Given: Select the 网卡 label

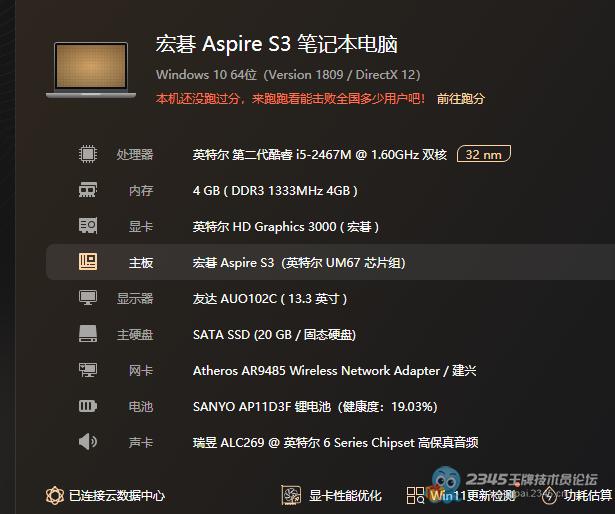Looking at the screenshot, I should (x=141, y=371).
